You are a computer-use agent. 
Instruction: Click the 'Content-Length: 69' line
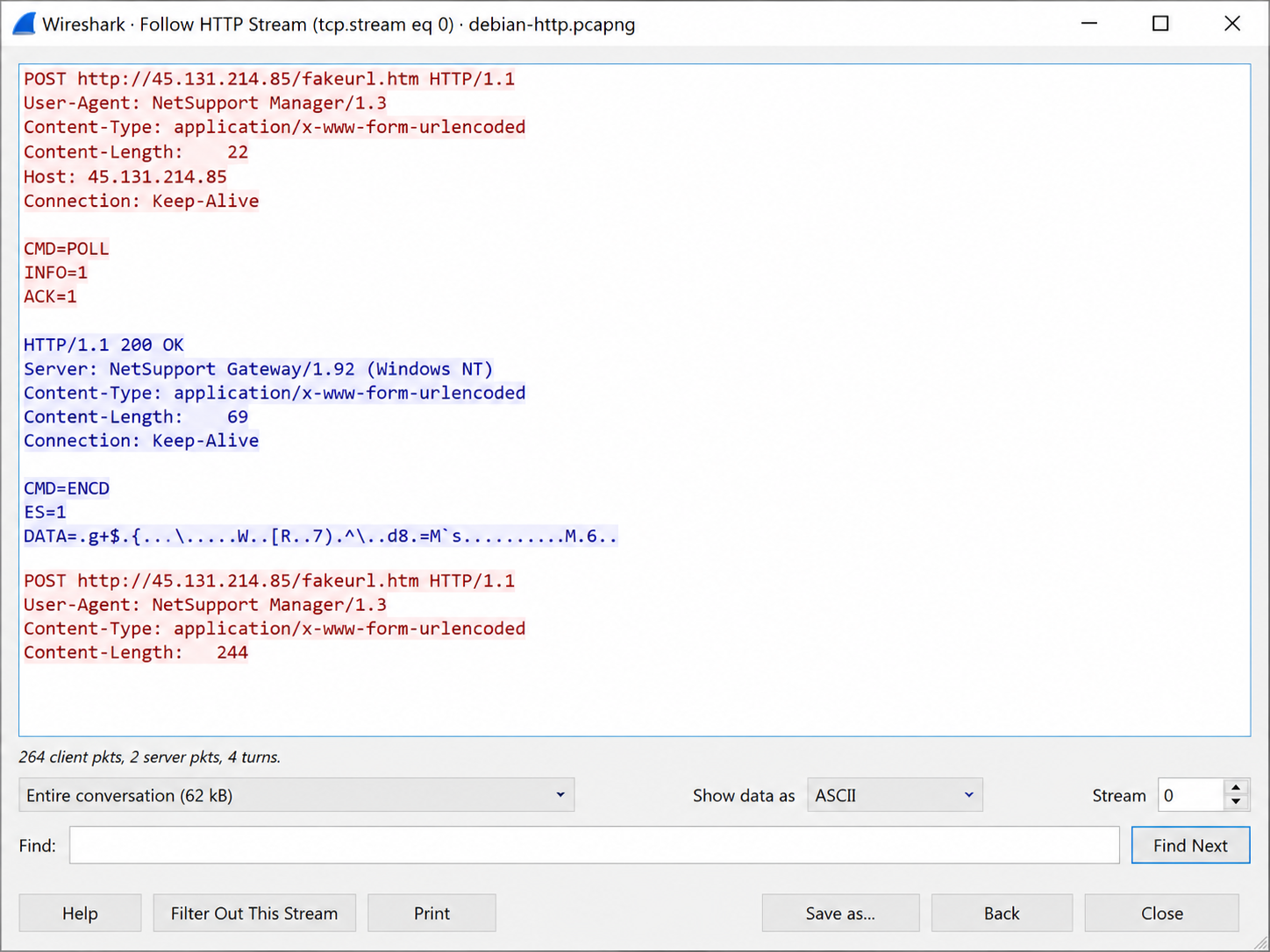click(136, 416)
